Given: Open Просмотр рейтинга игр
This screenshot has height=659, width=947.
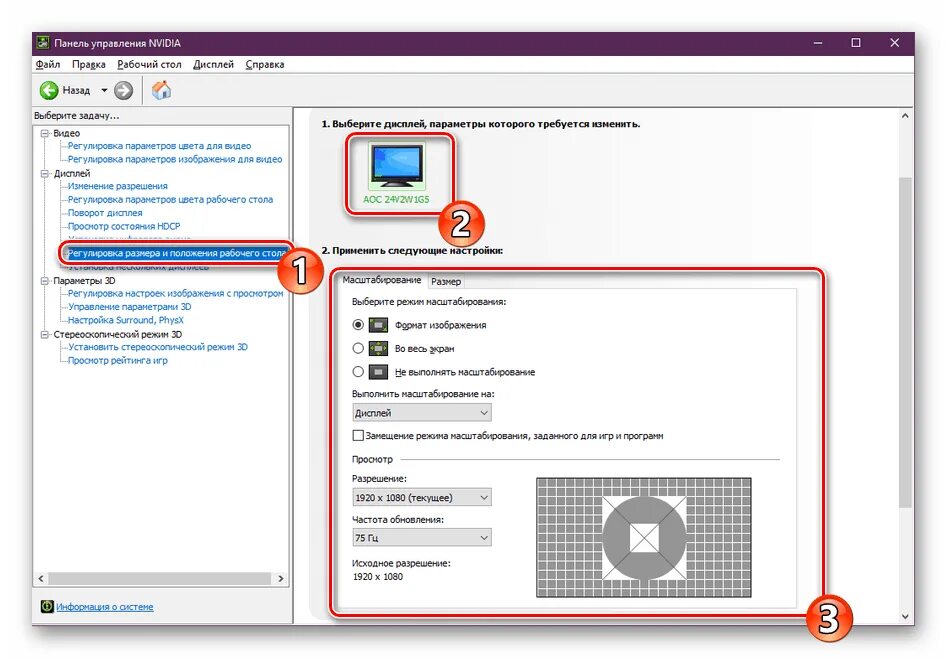Looking at the screenshot, I should click(118, 361).
